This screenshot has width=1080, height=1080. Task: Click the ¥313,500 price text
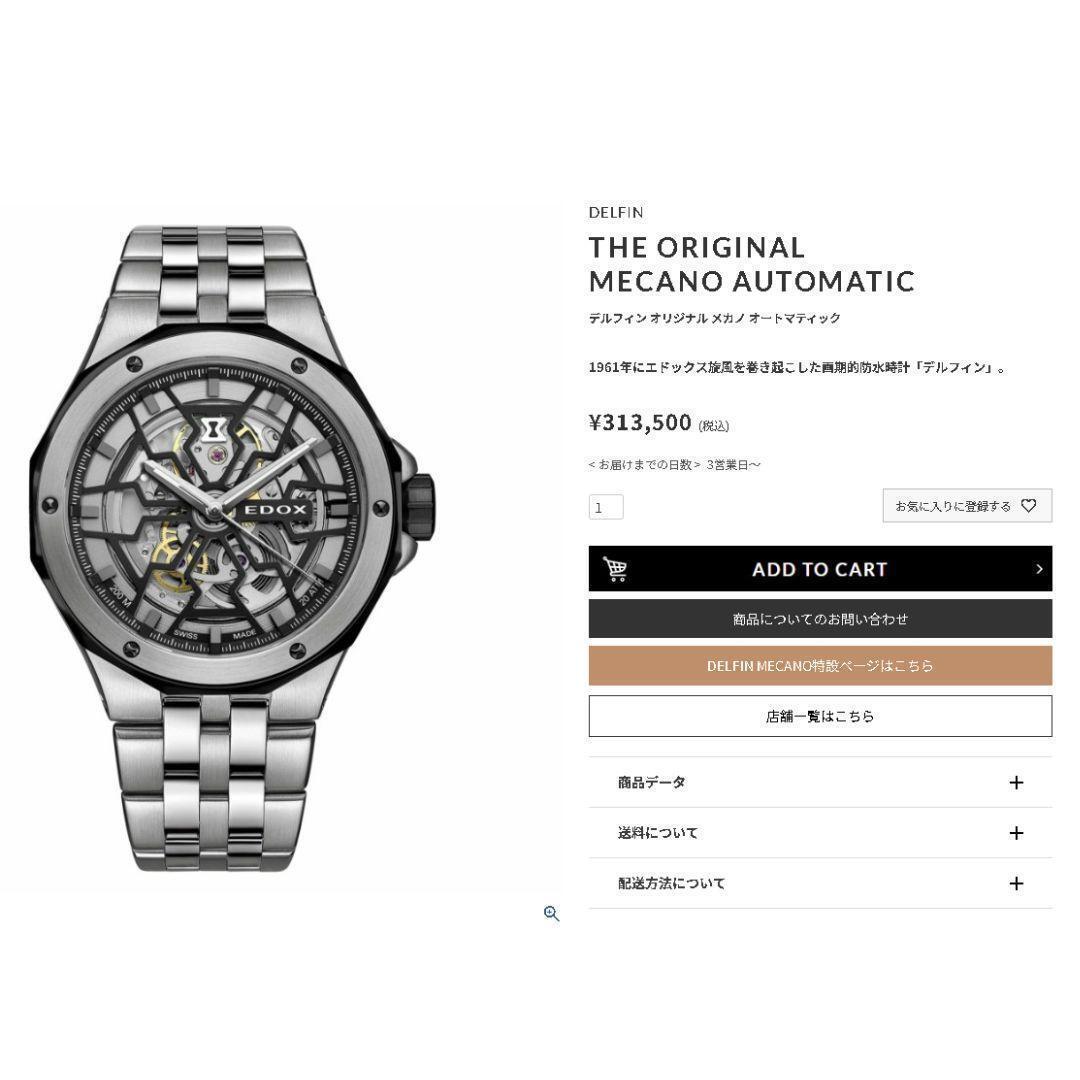[x=640, y=422]
